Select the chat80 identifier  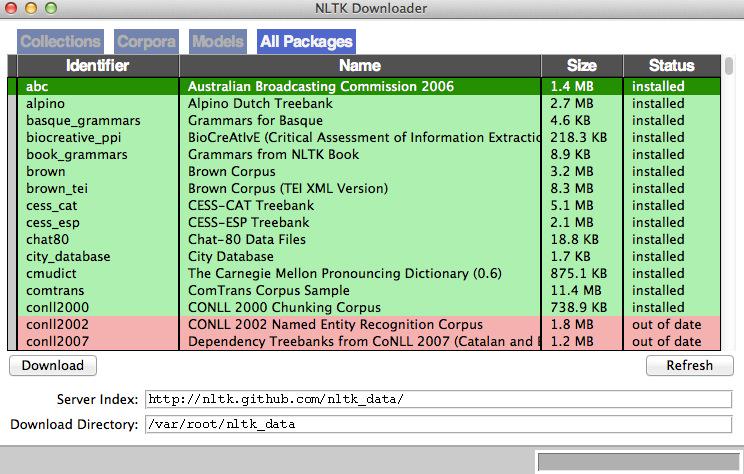(x=47, y=240)
